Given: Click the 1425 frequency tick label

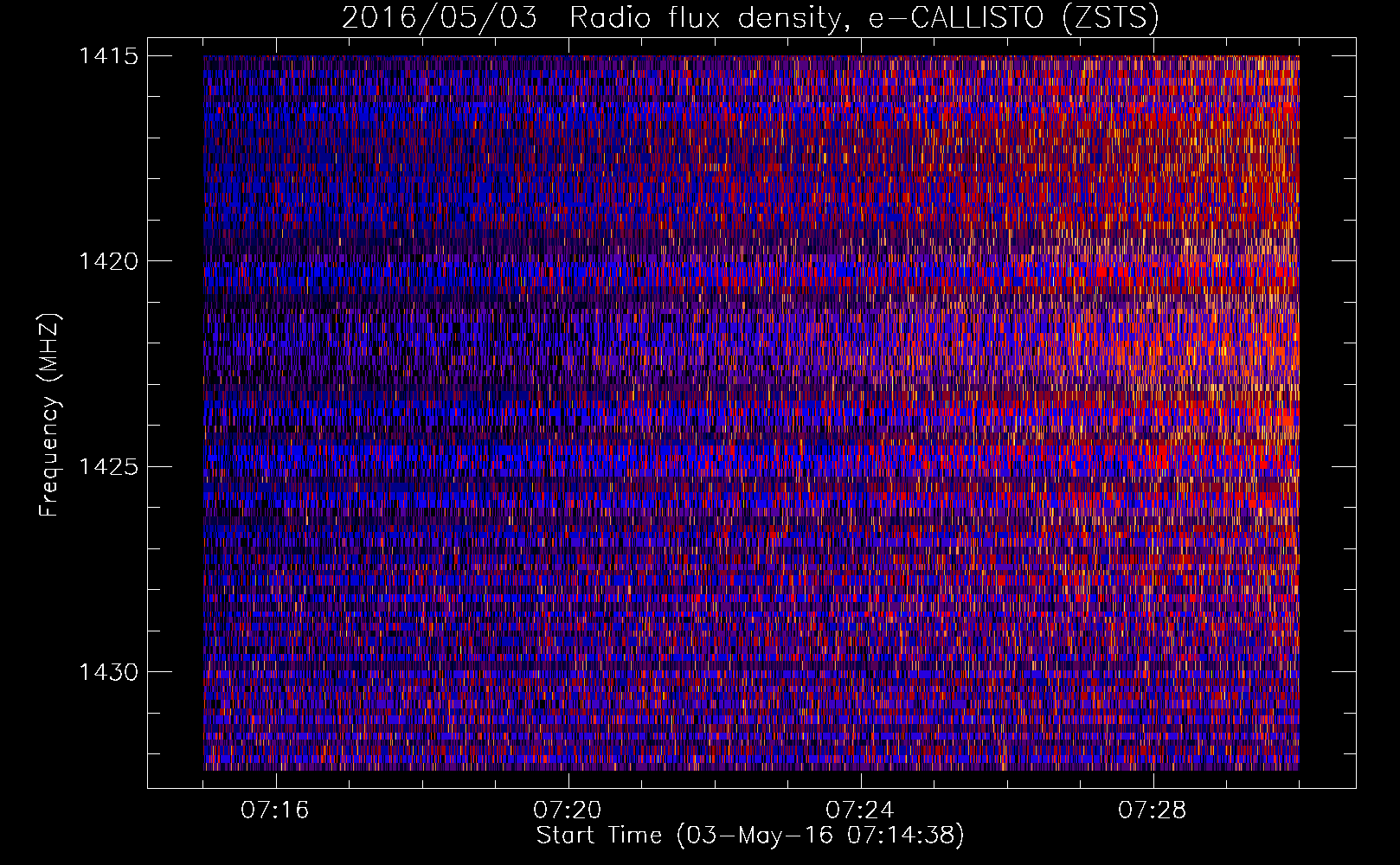Looking at the screenshot, I should (108, 467).
